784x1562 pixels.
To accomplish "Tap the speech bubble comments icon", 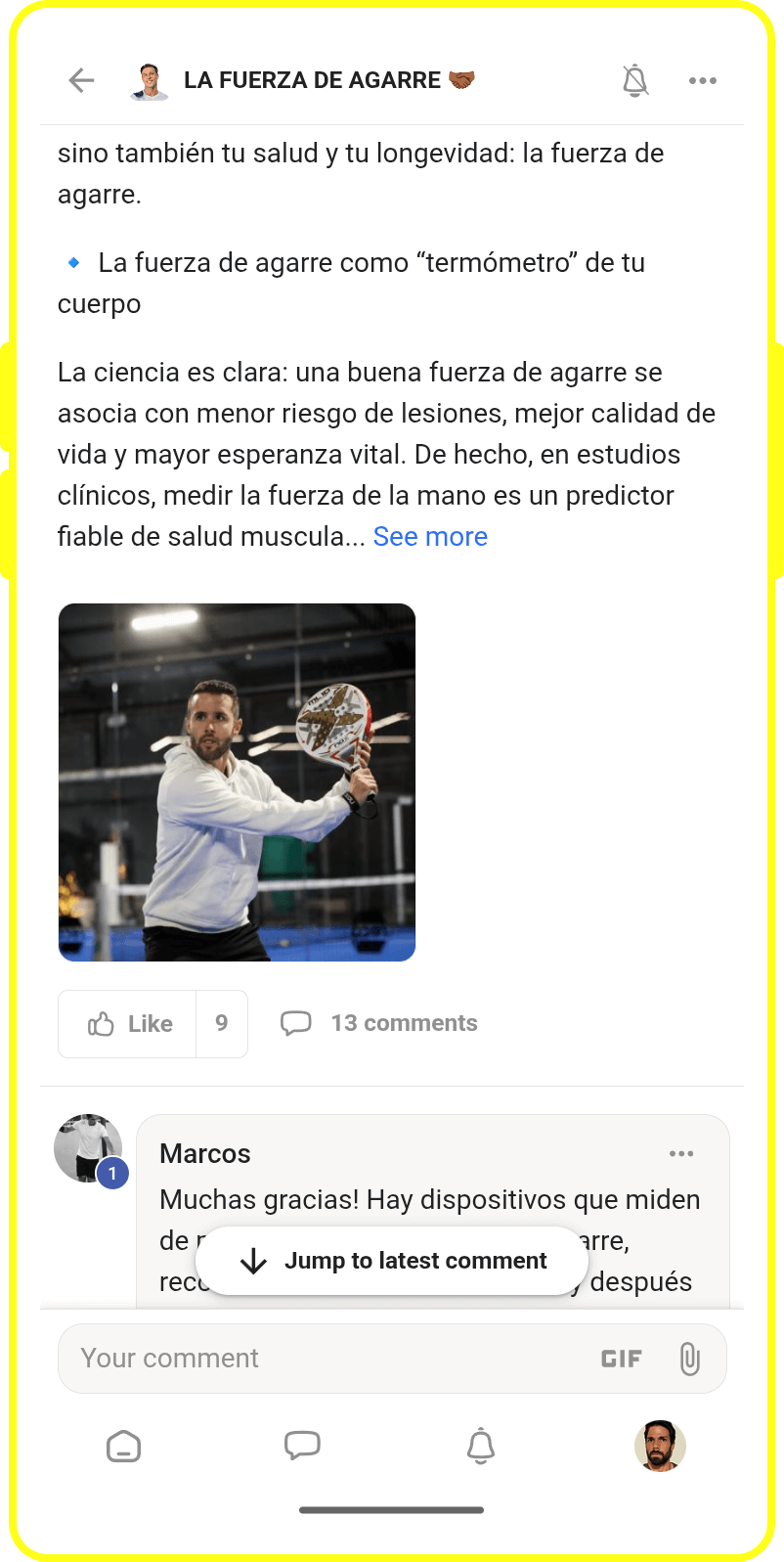I will pos(296,1023).
